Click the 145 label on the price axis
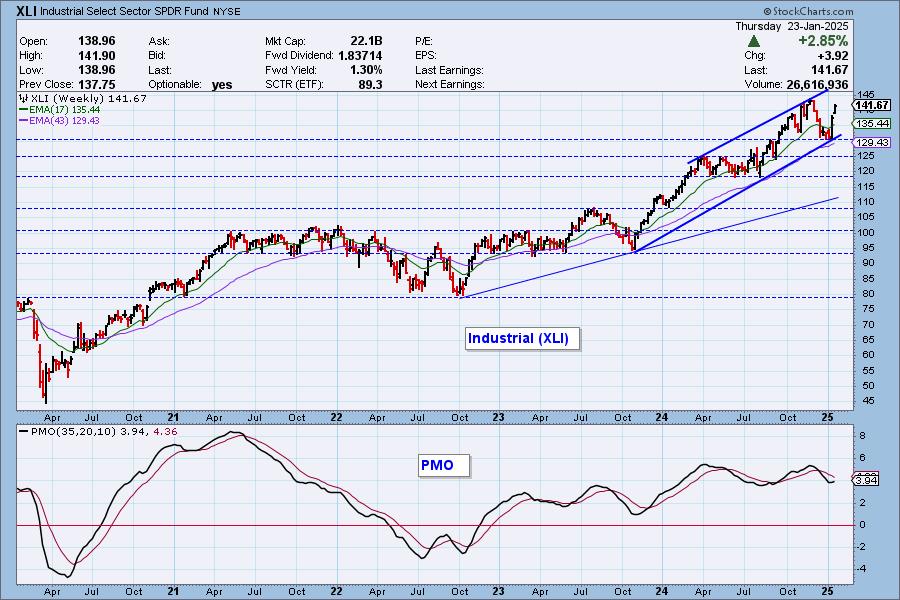The width and height of the screenshot is (900, 600). click(x=865, y=94)
